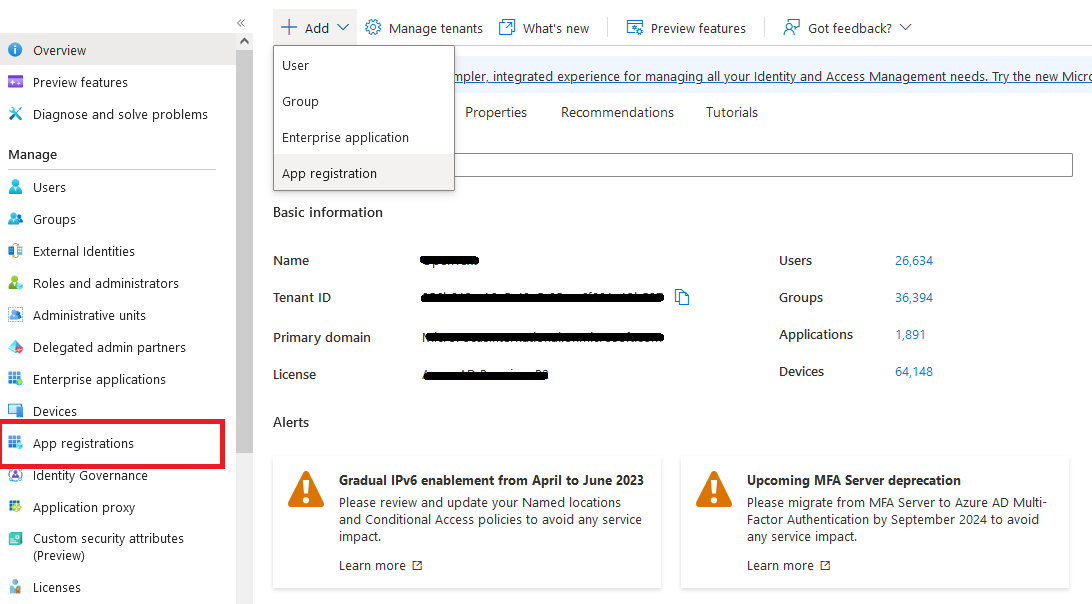Click the integrated experience banner link

click(773, 77)
